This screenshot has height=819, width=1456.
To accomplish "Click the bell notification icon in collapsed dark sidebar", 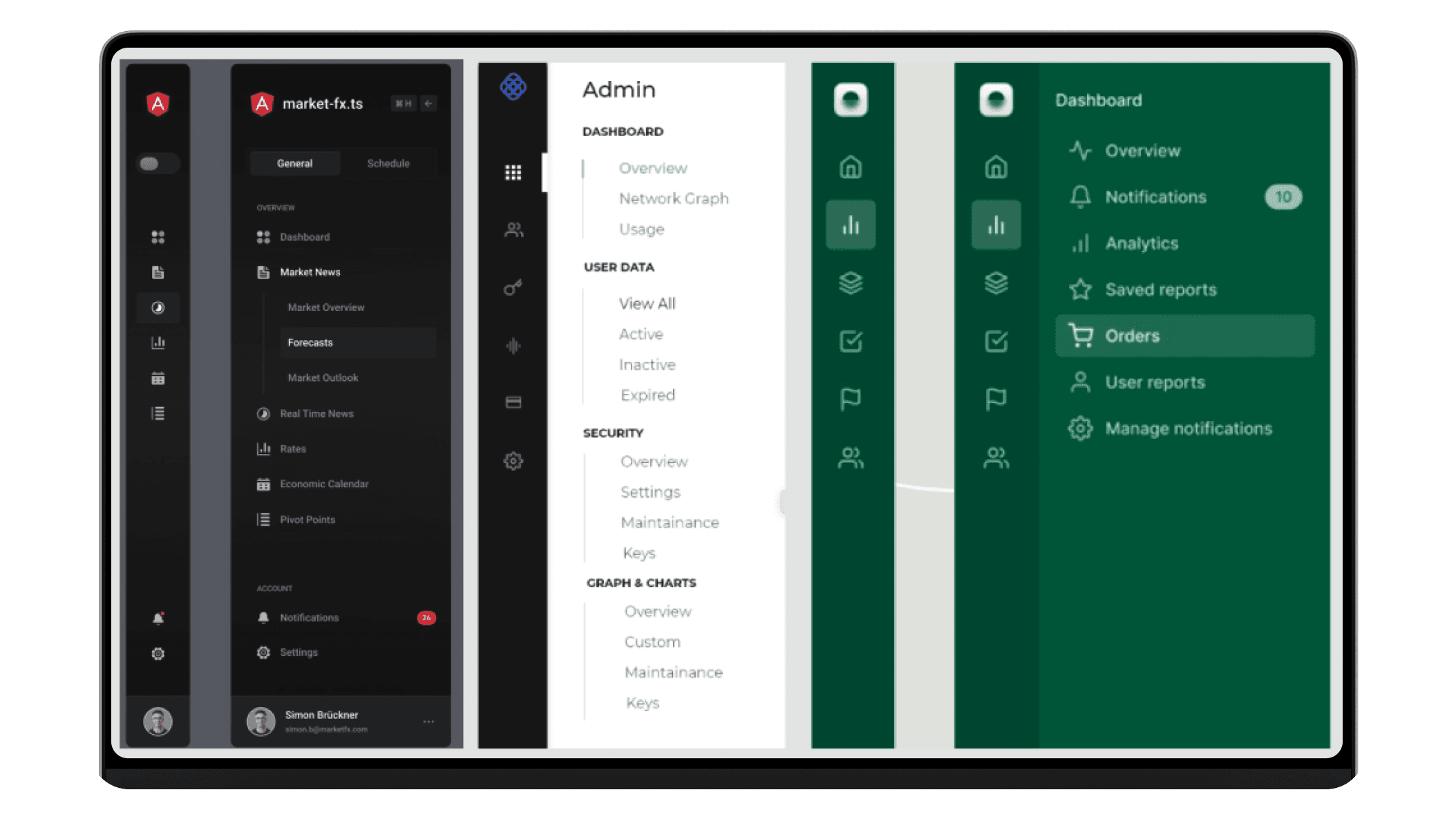I will [x=158, y=618].
